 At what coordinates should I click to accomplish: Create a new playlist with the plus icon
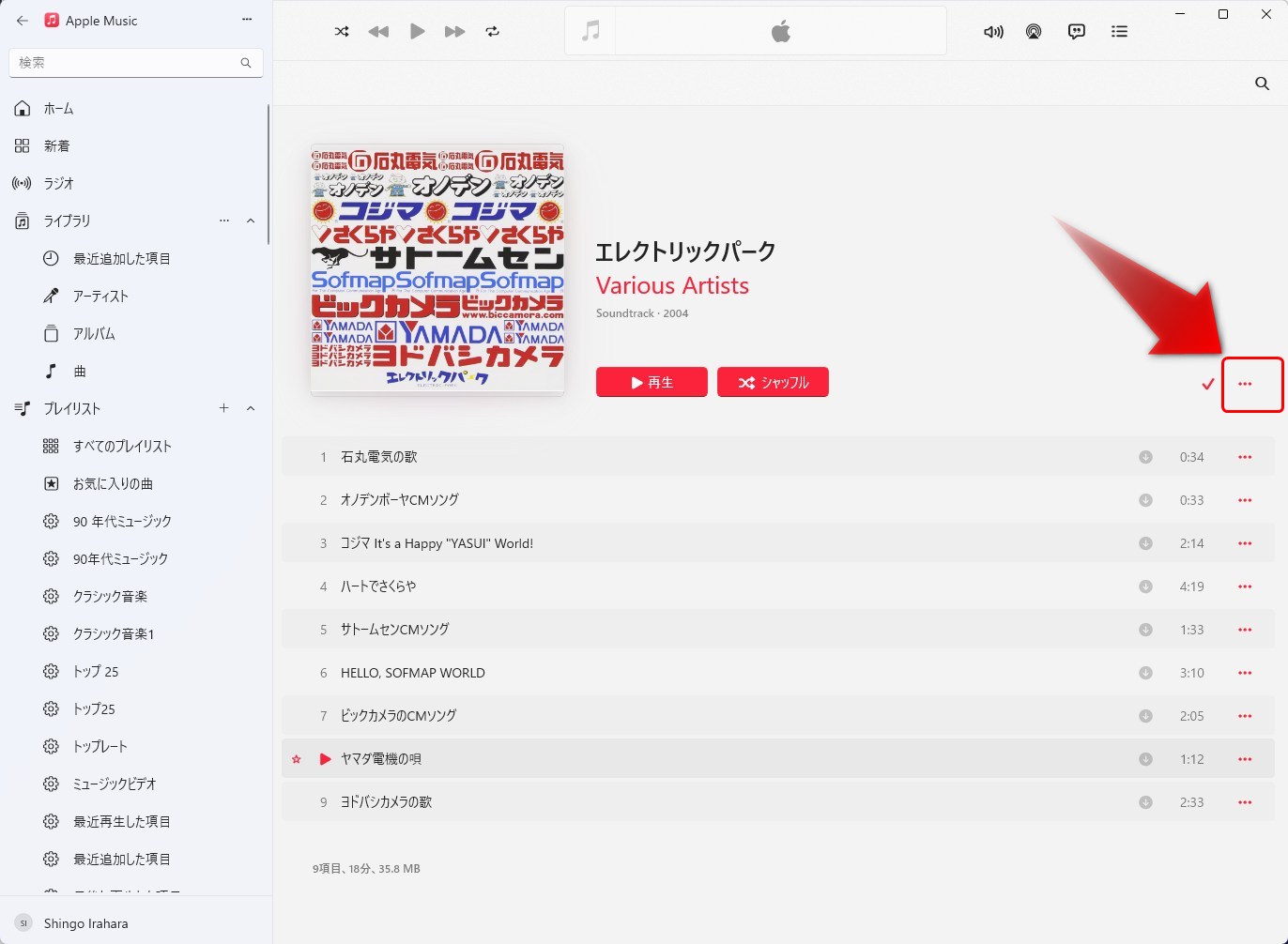223,408
